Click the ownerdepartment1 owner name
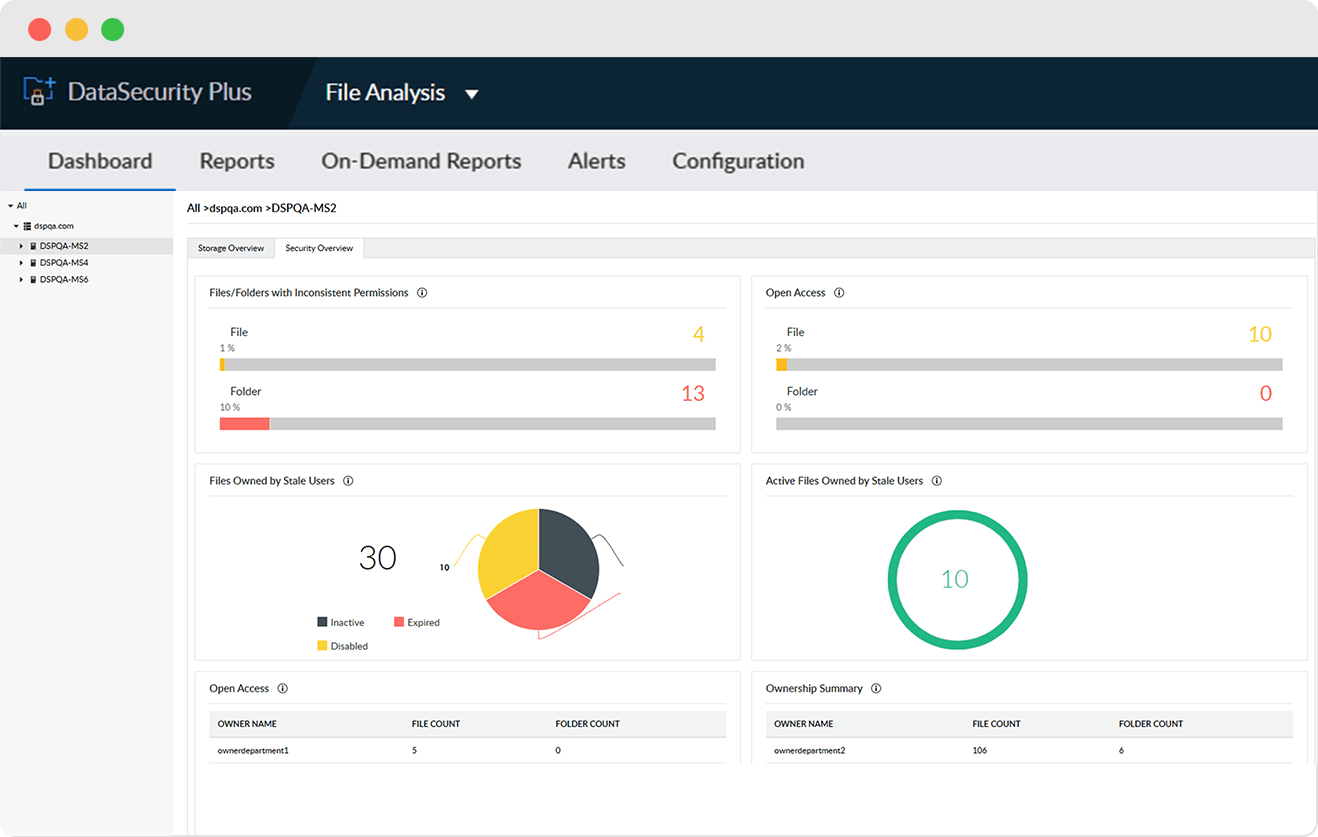Screen dimensions: 1318x837 [253, 750]
